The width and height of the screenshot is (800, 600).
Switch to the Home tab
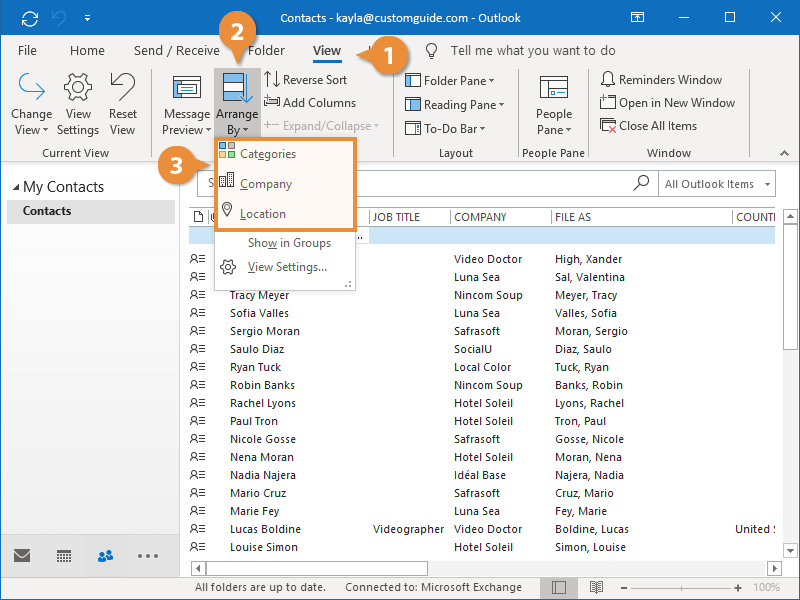coord(87,51)
